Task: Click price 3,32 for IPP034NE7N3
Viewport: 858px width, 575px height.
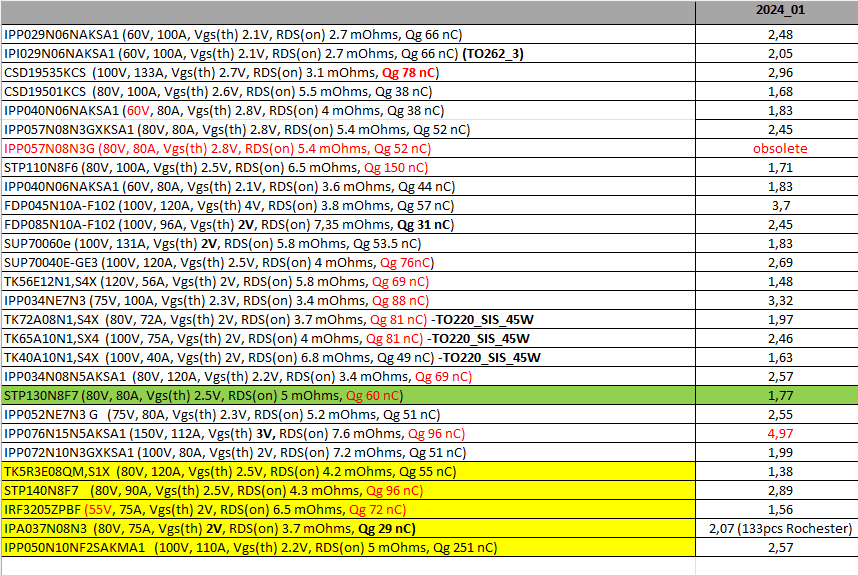Action: (776, 301)
